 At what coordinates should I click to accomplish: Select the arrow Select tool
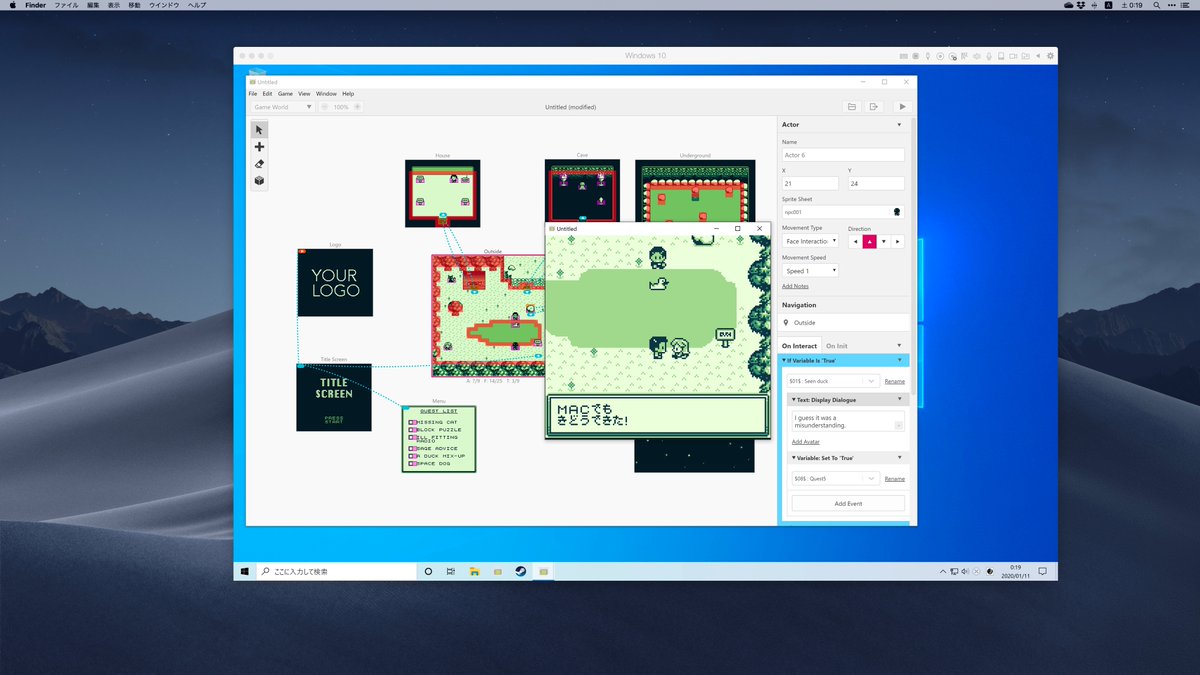point(259,130)
